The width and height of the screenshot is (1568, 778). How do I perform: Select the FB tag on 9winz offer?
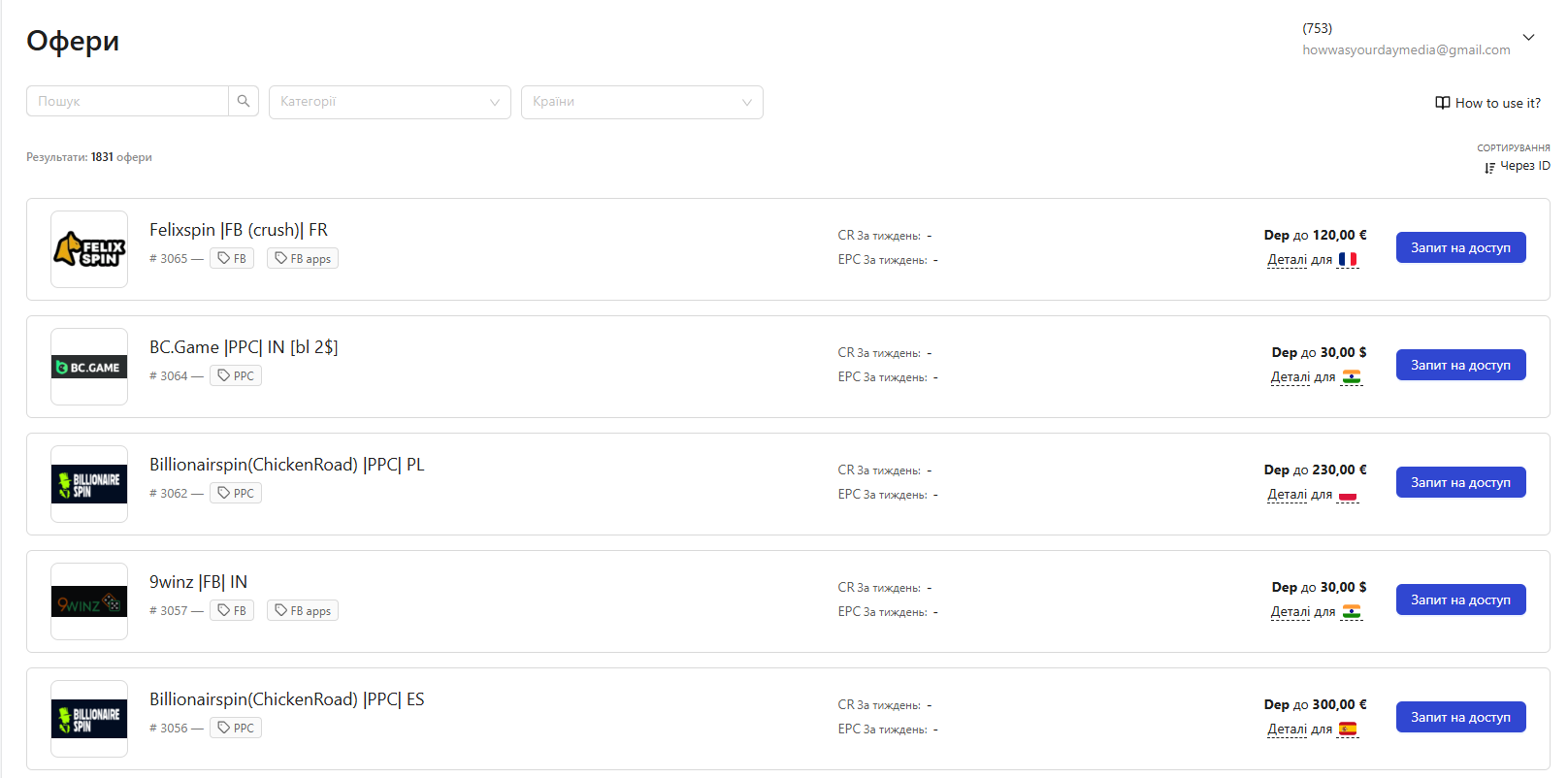[x=232, y=611]
